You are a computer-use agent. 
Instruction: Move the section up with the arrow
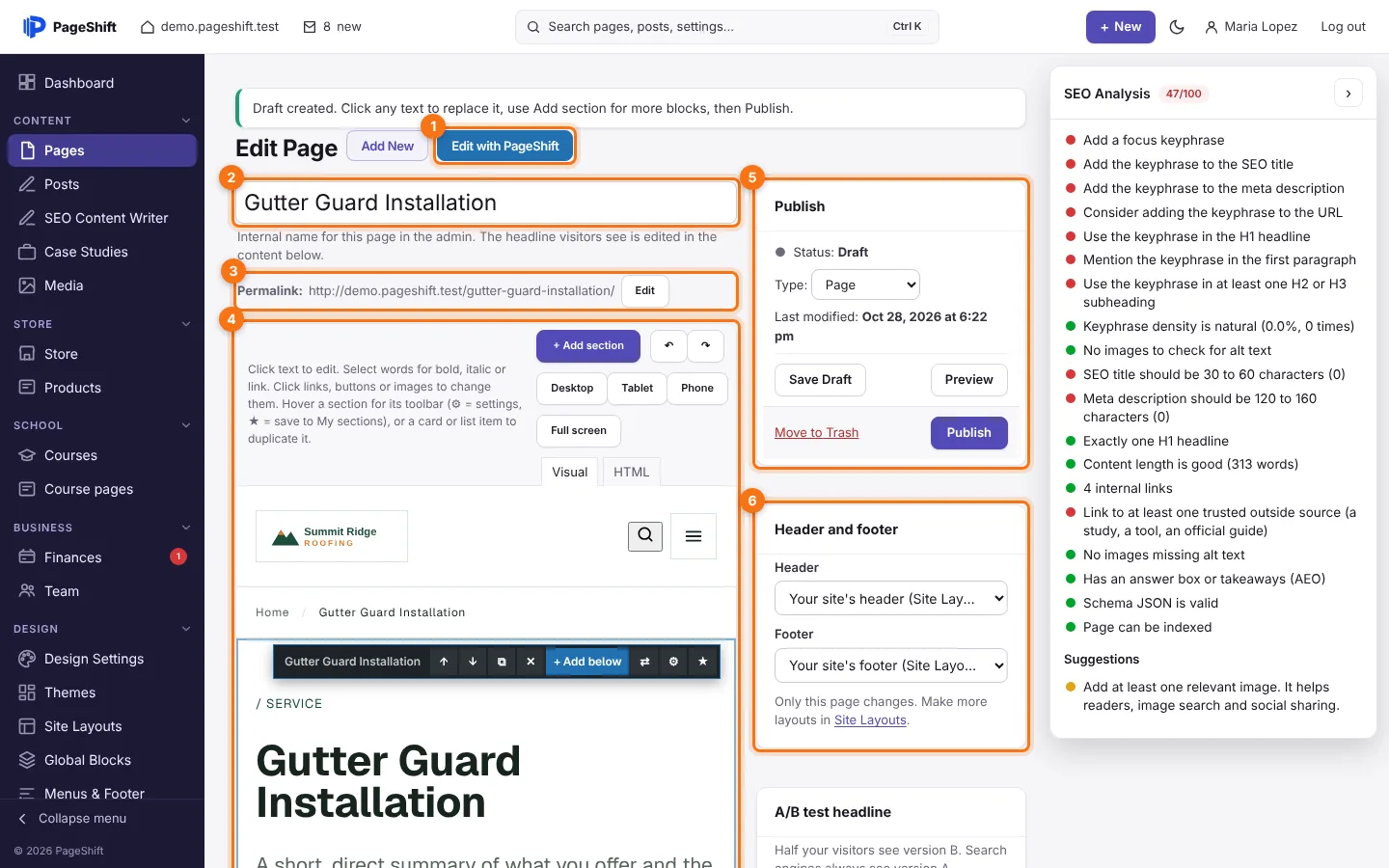click(444, 662)
